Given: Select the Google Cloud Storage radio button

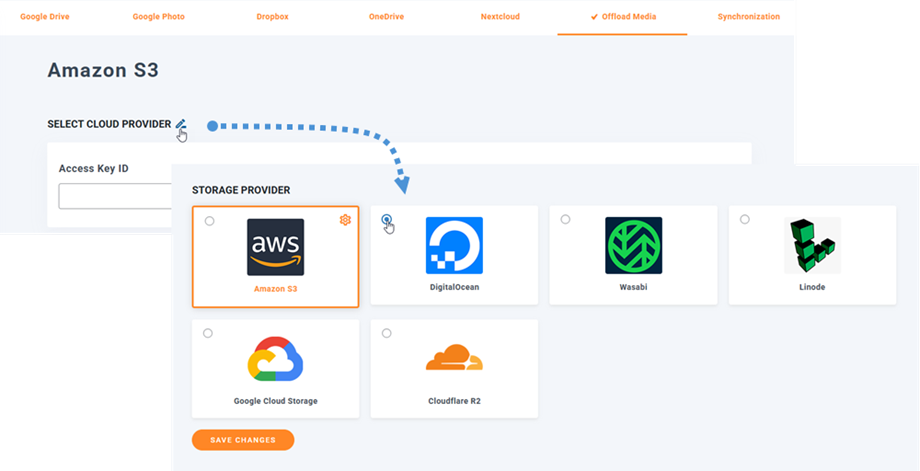Looking at the screenshot, I should (x=208, y=333).
